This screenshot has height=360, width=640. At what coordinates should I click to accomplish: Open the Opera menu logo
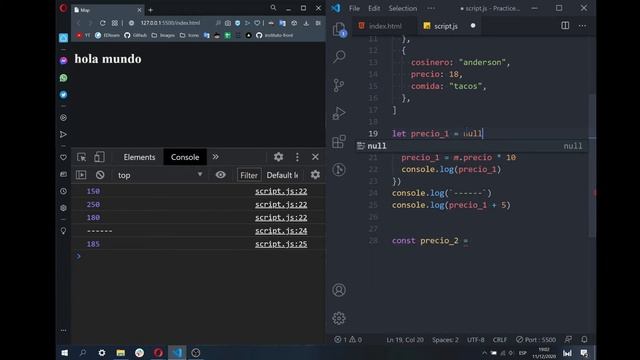63,8
